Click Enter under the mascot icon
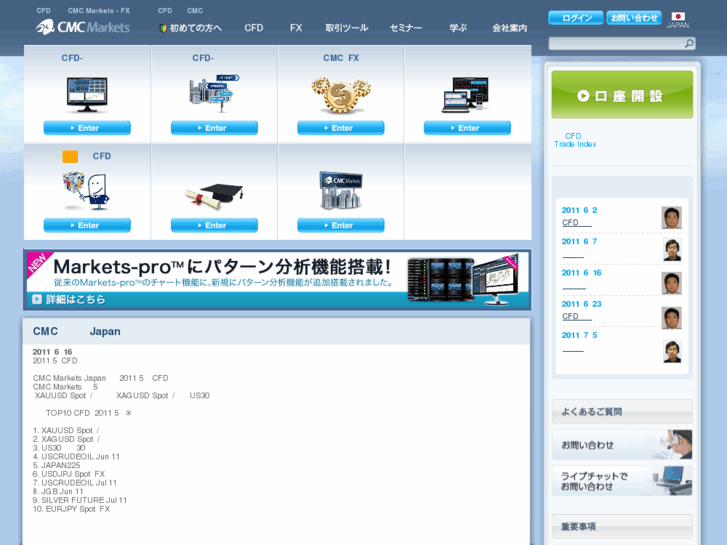This screenshot has height=545, width=727. click(87, 225)
